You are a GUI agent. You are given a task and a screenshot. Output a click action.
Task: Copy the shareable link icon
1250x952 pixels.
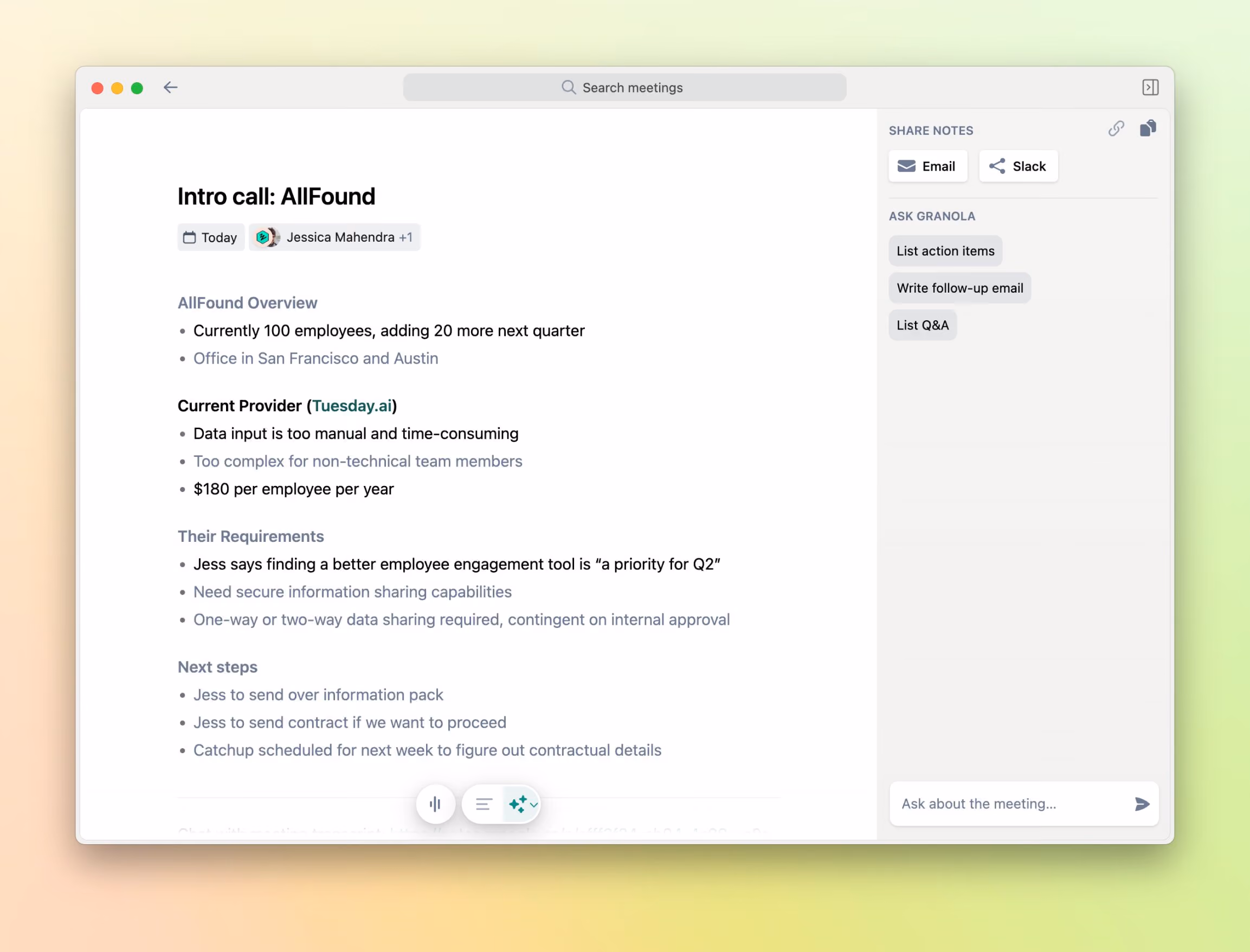click(1116, 129)
